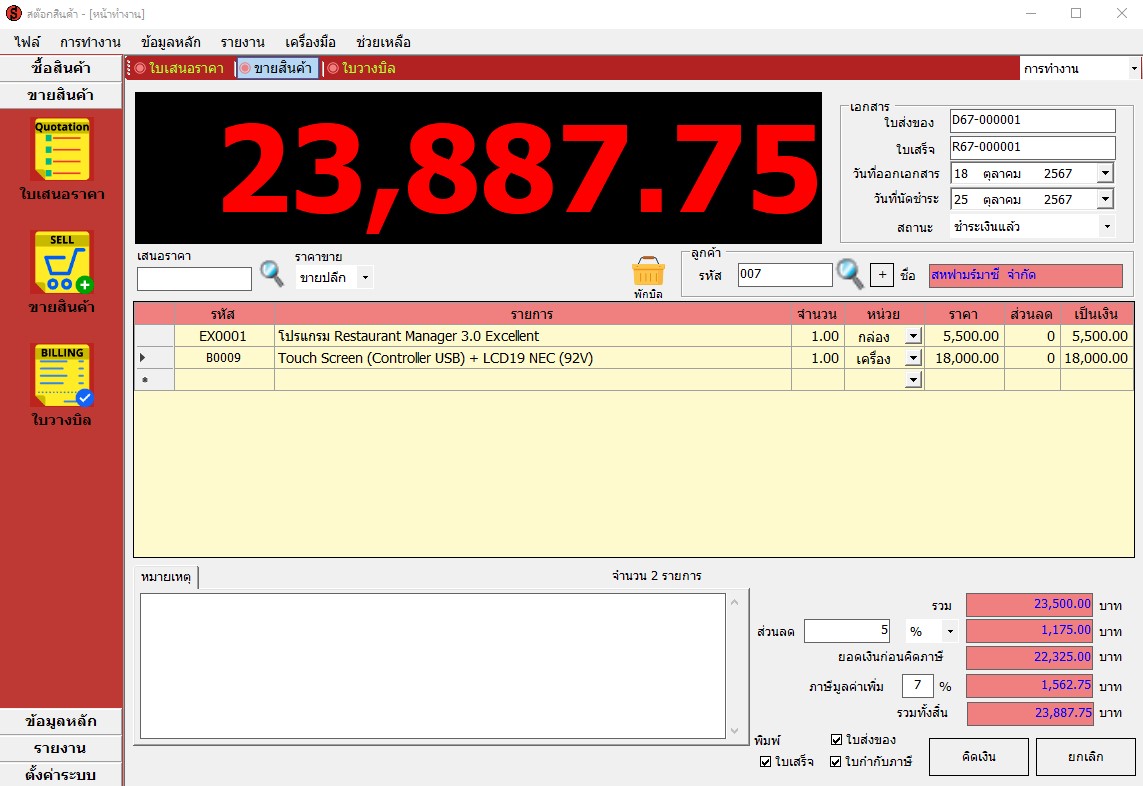Click the quotation search magnifier icon
This screenshot has width=1143, height=786.
[272, 273]
